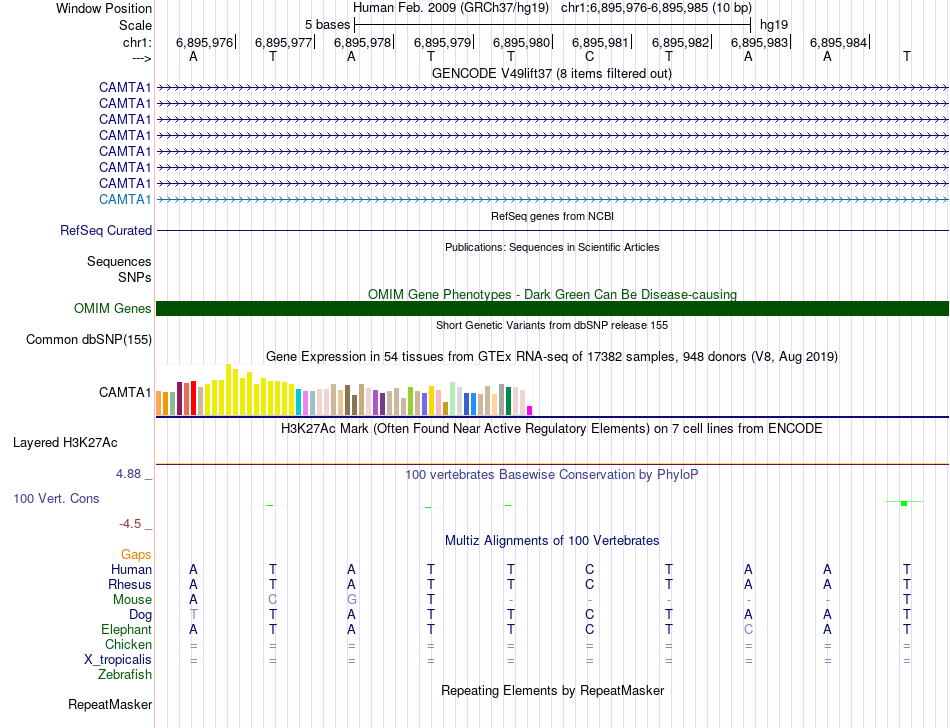Open the 'OMIM Gene Phenotypes' track title
This screenshot has height=728, width=950.
coord(552,294)
